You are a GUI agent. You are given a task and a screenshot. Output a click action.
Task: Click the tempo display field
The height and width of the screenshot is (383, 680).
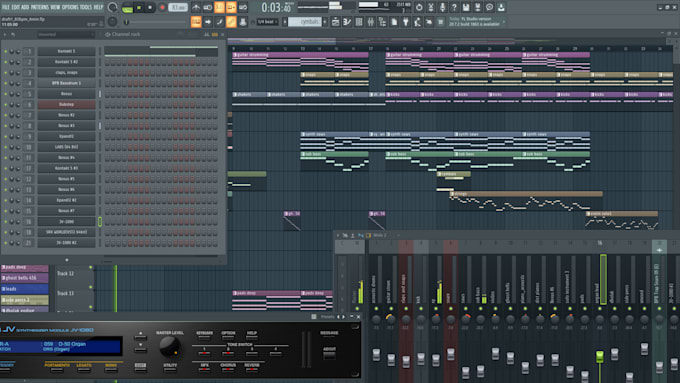pos(178,7)
